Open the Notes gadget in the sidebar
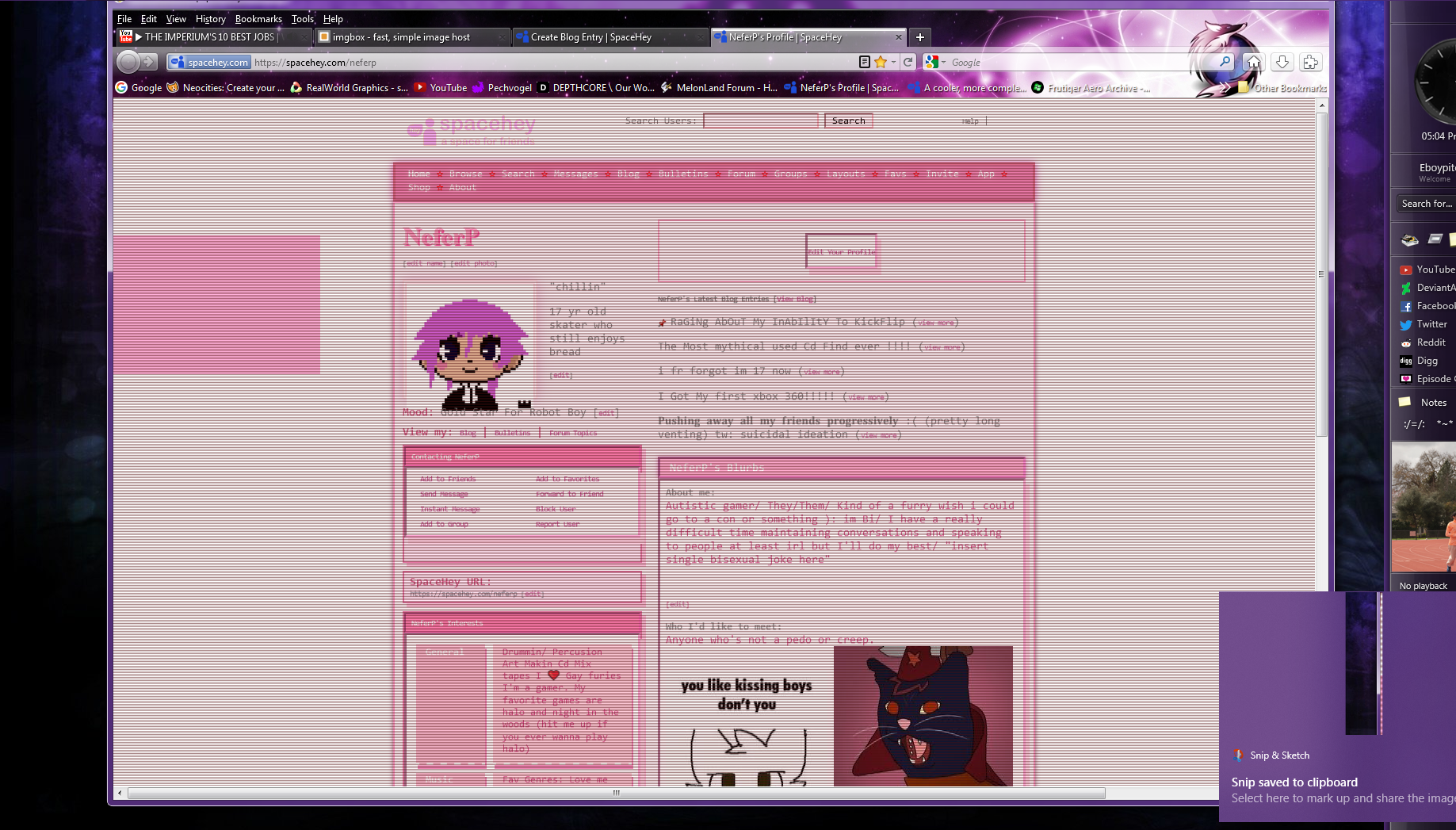1456x830 pixels. tap(1423, 403)
